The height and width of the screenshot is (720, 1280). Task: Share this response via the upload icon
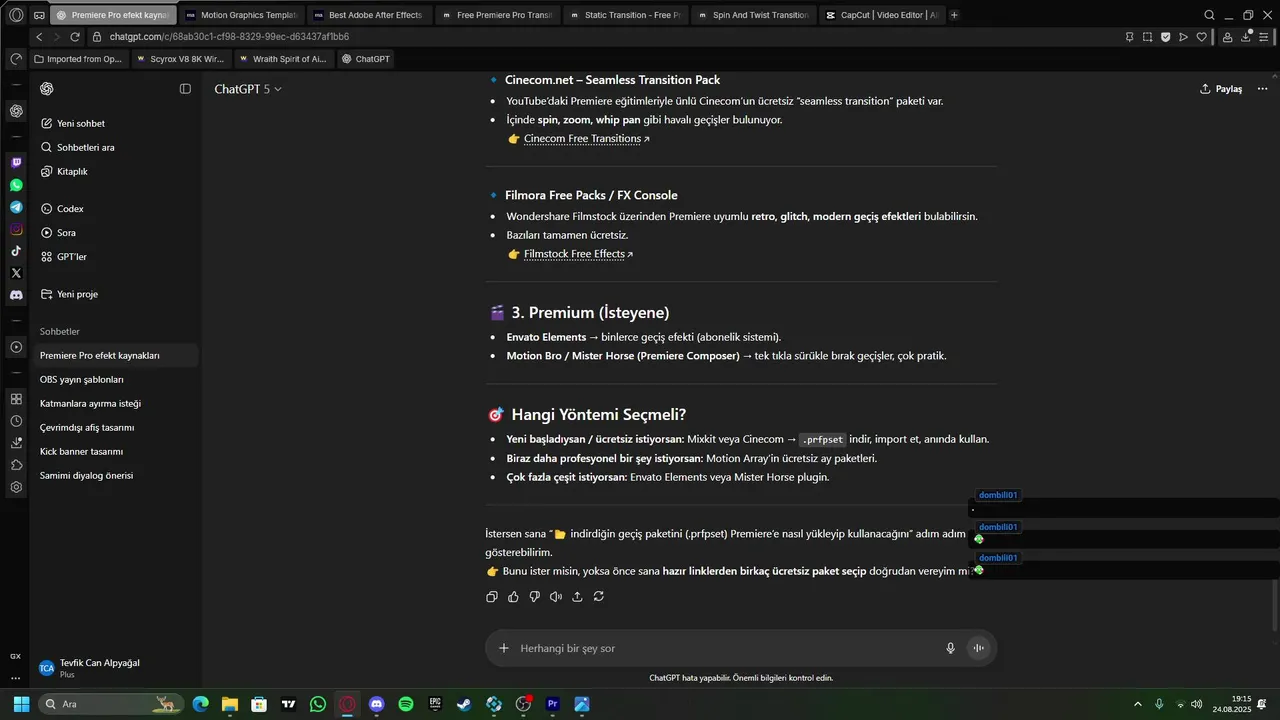[x=577, y=597]
